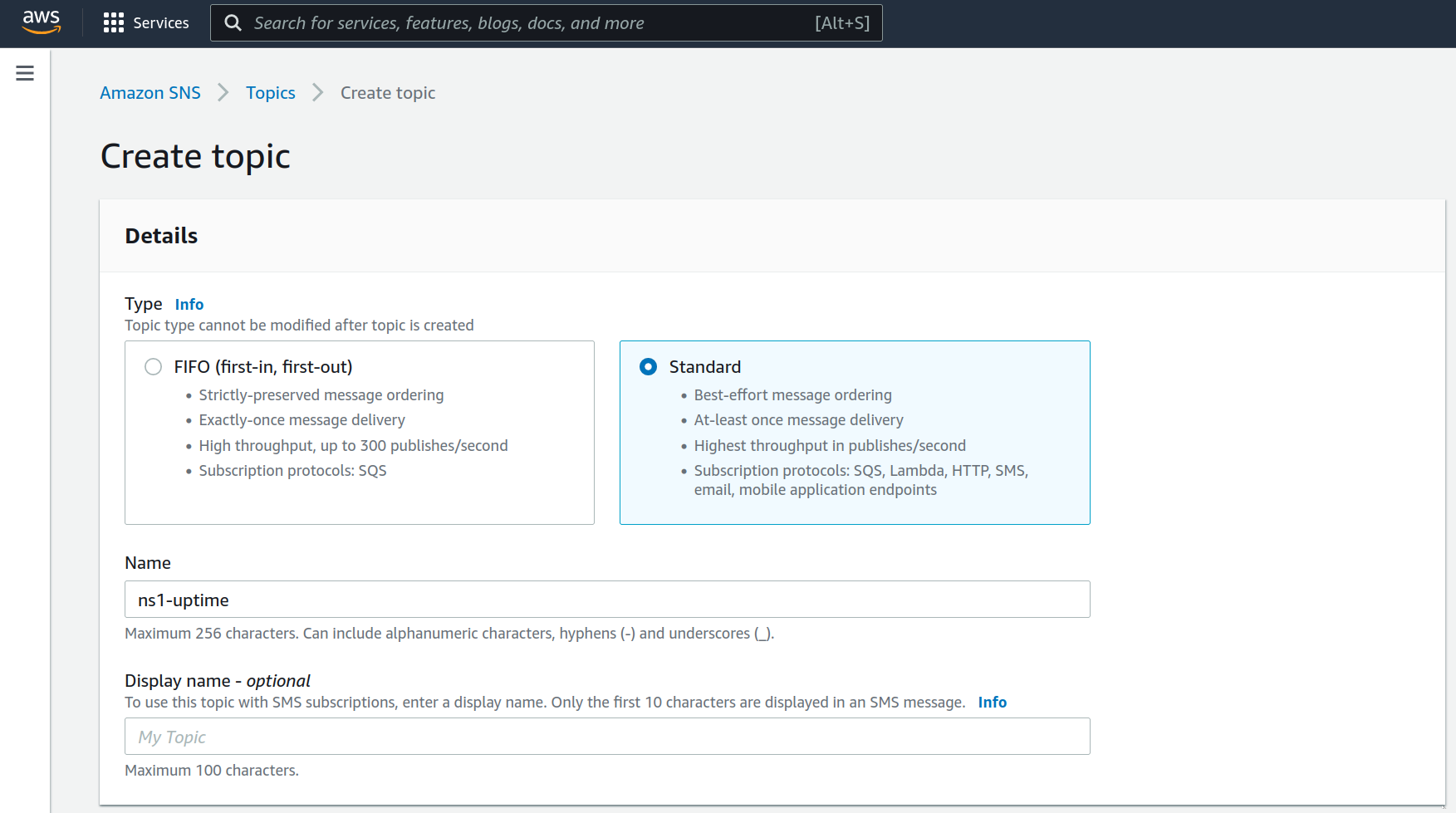This screenshot has height=813, width=1456.
Task: Open the hamburger side navigation menu
Action: pyautogui.click(x=25, y=73)
